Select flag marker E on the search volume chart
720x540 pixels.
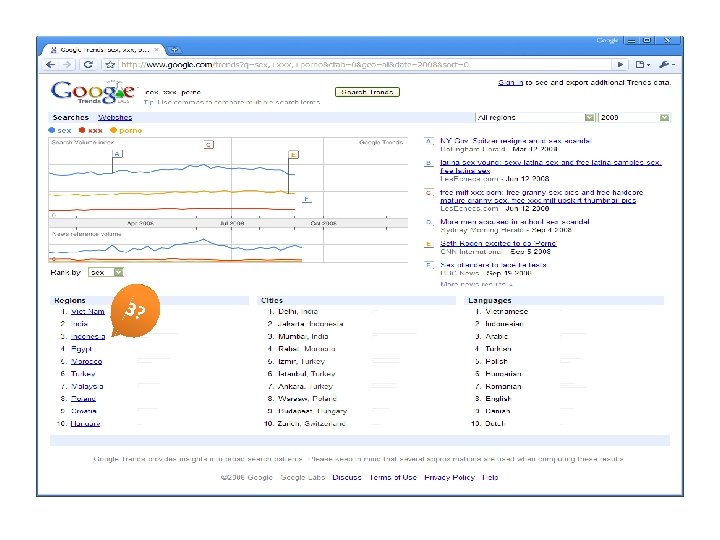(293, 155)
